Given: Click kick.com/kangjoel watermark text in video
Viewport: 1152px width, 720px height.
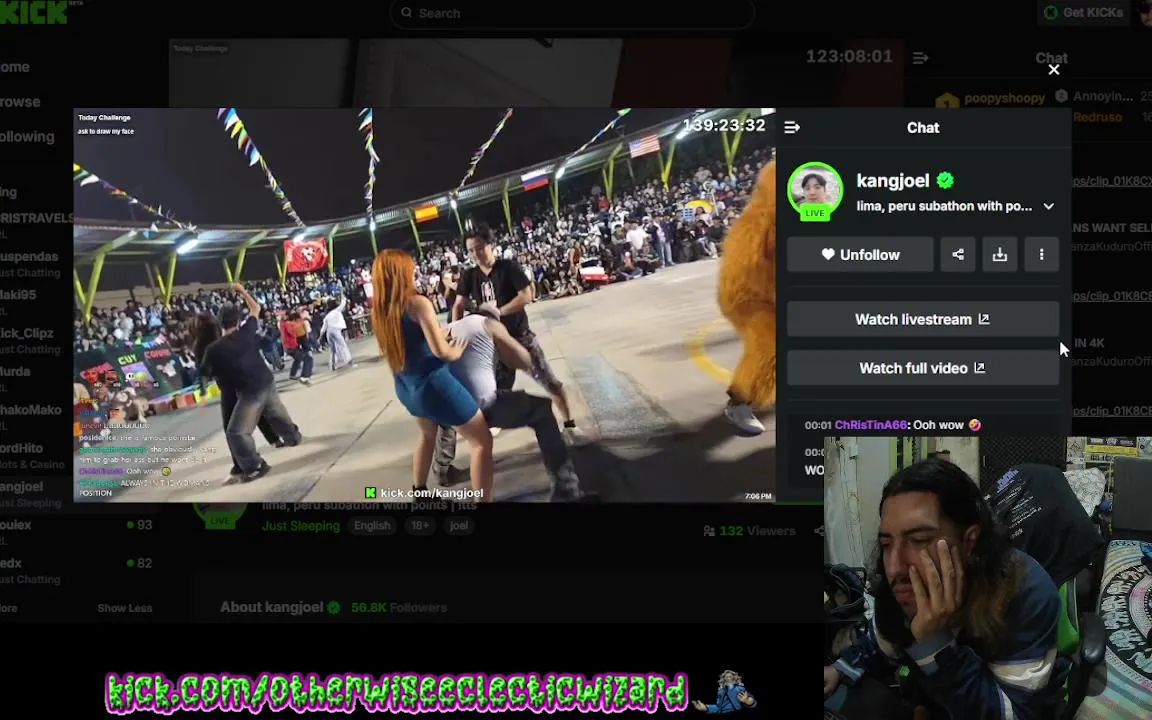Looking at the screenshot, I should 431,493.
